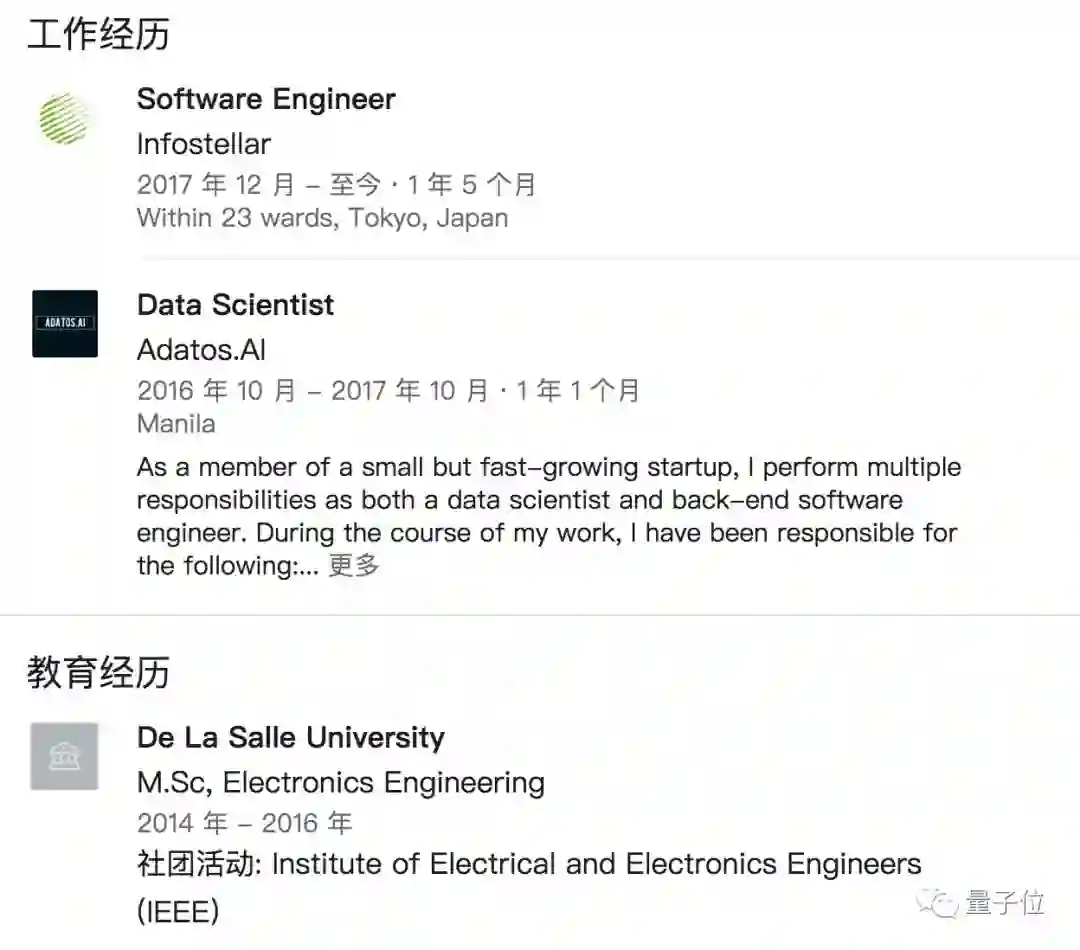
Task: Click the 2014 年 – 2016 年 date range
Action: [245, 823]
